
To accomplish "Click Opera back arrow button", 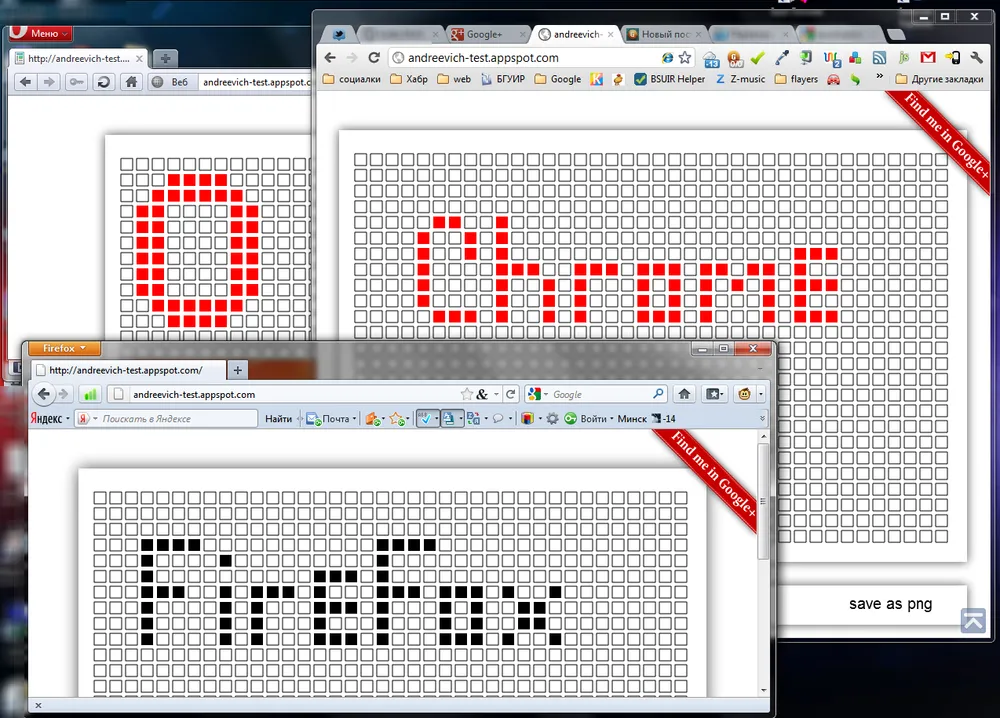I will 26,82.
